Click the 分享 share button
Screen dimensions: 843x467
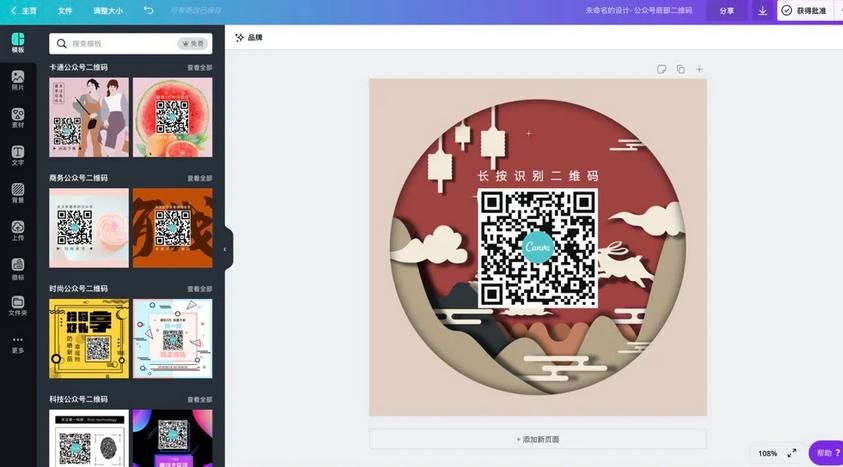coord(727,11)
